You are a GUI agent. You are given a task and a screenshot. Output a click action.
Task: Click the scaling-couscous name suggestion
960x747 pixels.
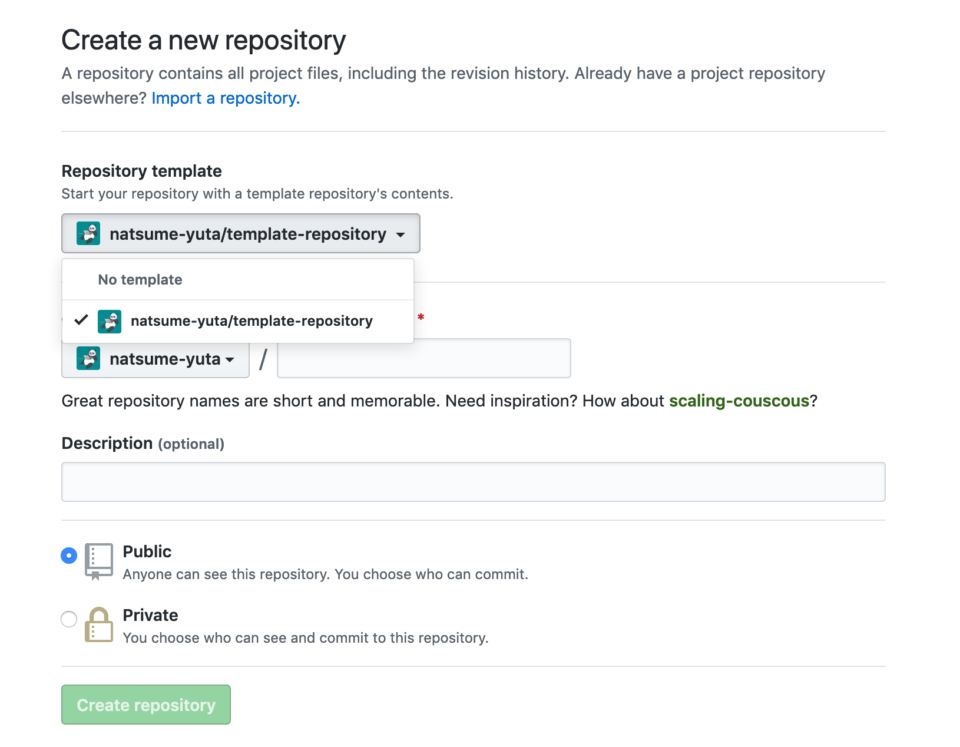(x=736, y=400)
